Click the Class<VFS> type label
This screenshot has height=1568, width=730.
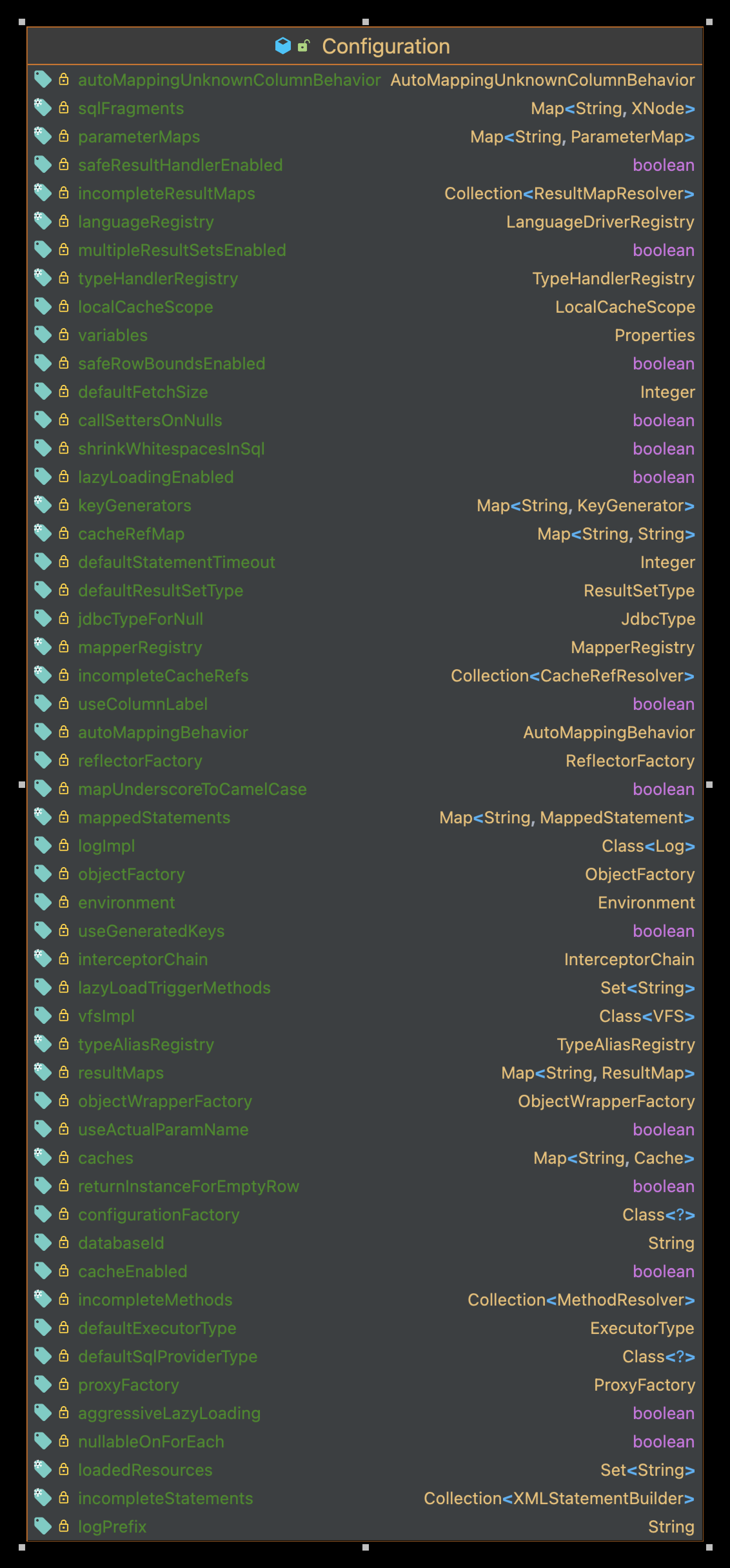(647, 1016)
